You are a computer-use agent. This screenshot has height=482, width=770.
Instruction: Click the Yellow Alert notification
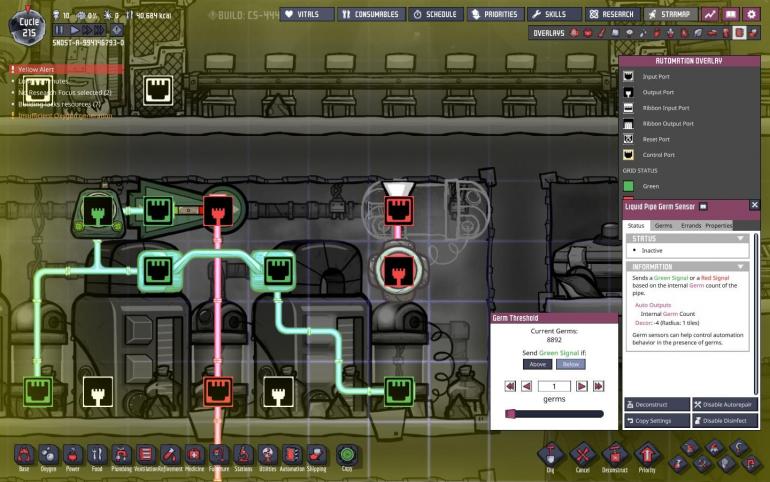pyautogui.click(x=66, y=69)
